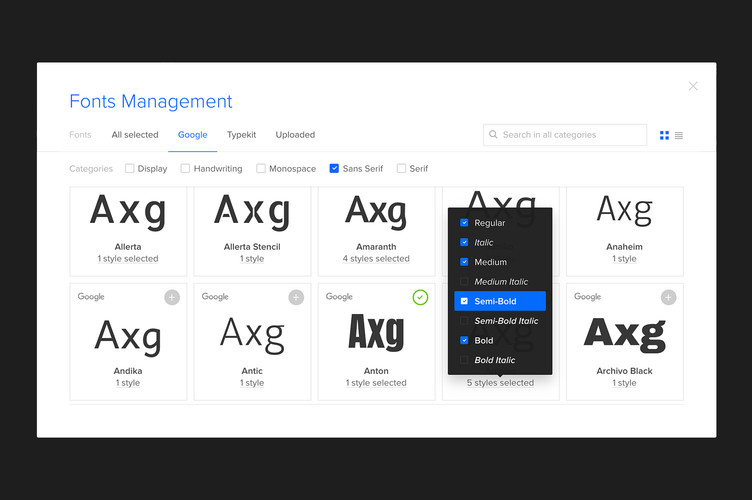This screenshot has width=752, height=500.
Task: Click Anton's green selected checkmark icon
Action: click(420, 297)
